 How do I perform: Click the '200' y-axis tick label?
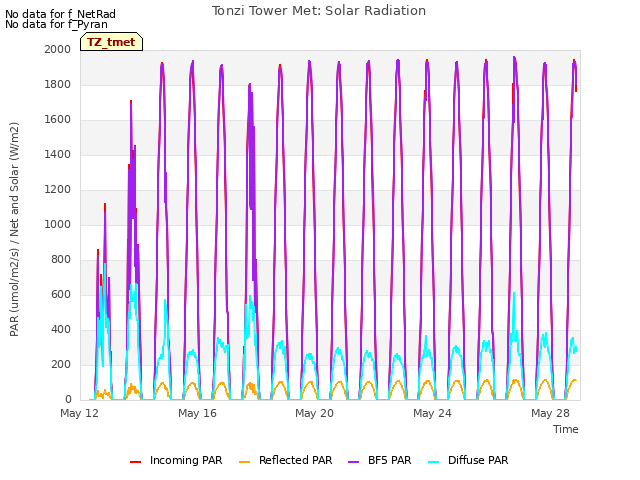point(61,364)
